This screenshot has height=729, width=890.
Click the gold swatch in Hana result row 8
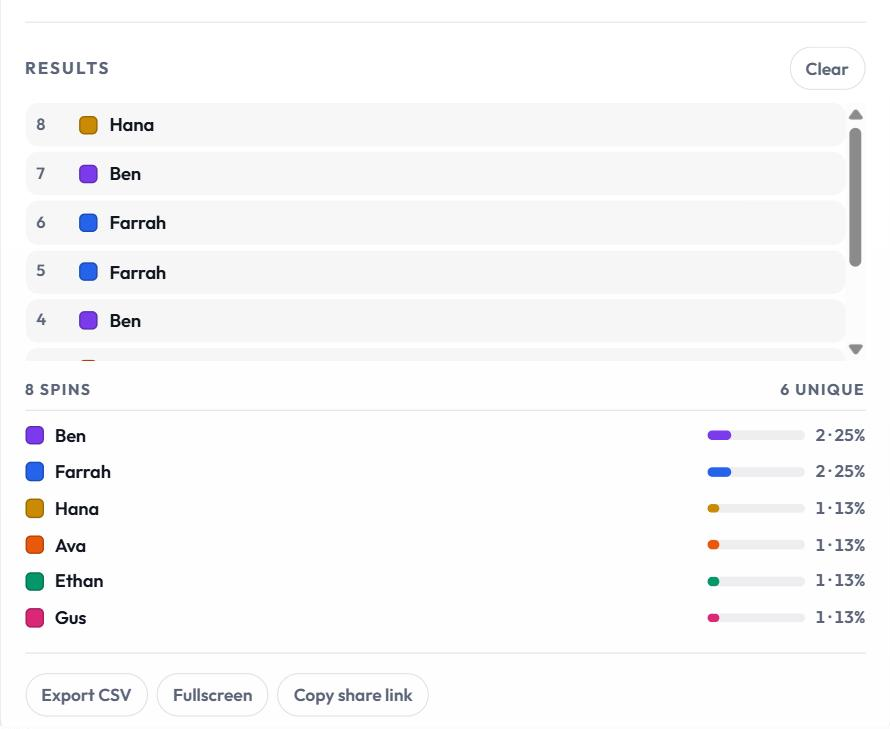pos(88,125)
